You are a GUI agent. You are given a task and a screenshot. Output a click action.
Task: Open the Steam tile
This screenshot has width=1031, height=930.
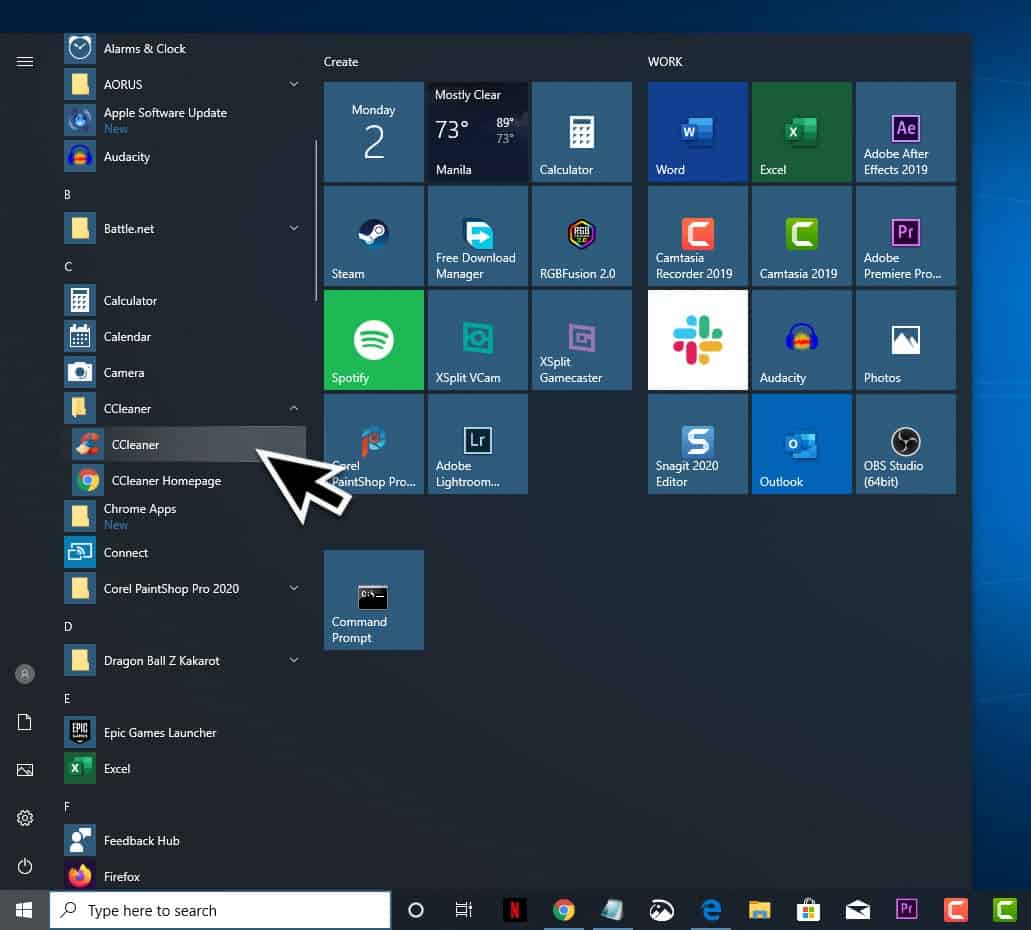point(373,235)
